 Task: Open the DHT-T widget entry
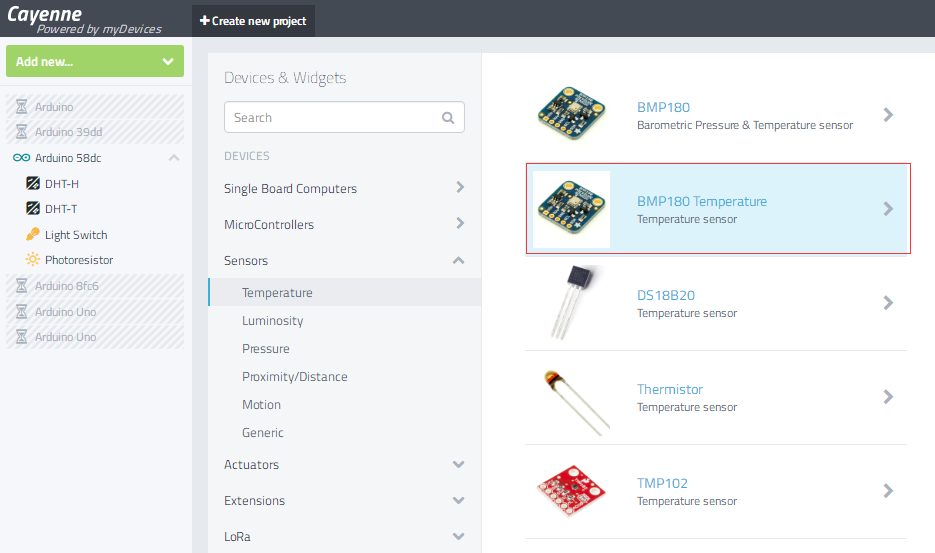pyautogui.click(x=61, y=209)
